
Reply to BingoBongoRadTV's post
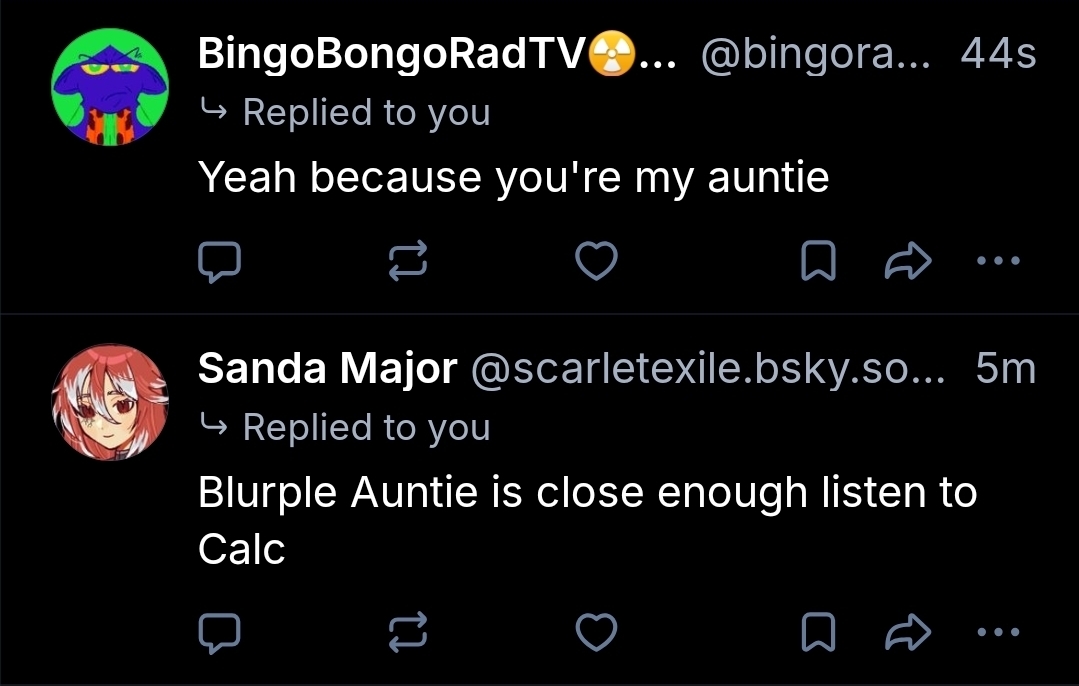coord(219,262)
